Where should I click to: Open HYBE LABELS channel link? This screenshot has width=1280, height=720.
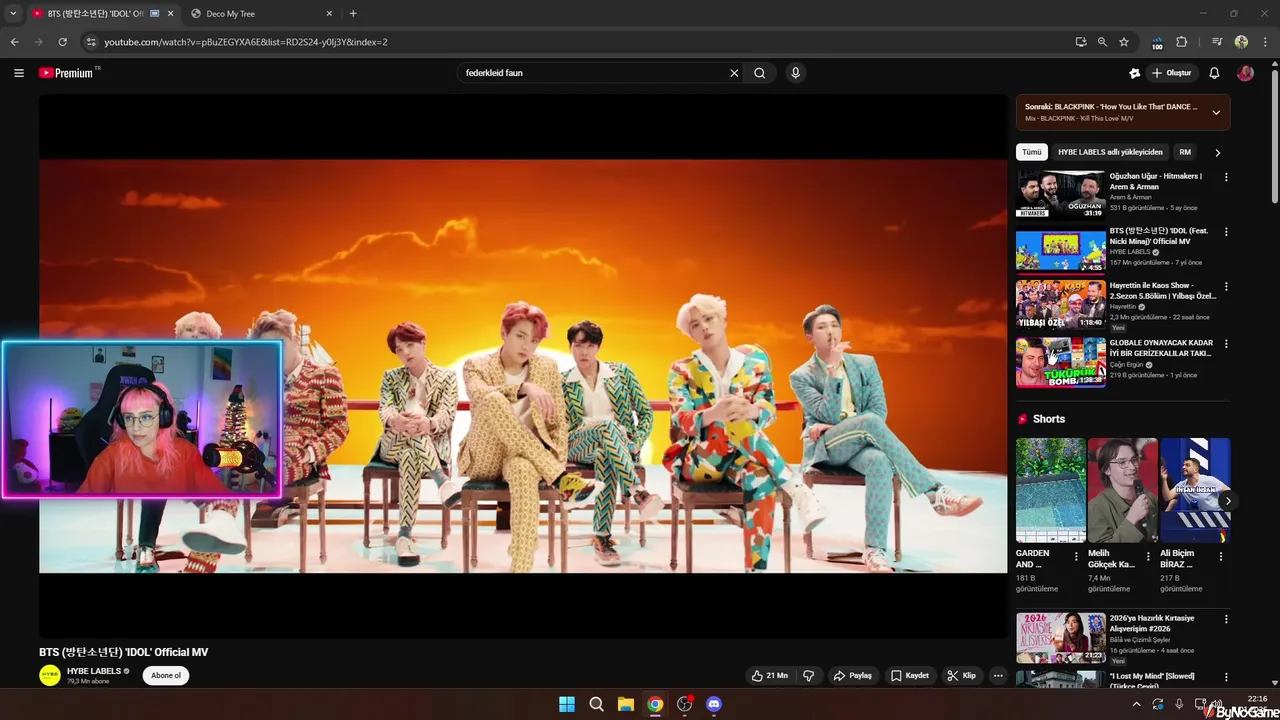coord(94,671)
